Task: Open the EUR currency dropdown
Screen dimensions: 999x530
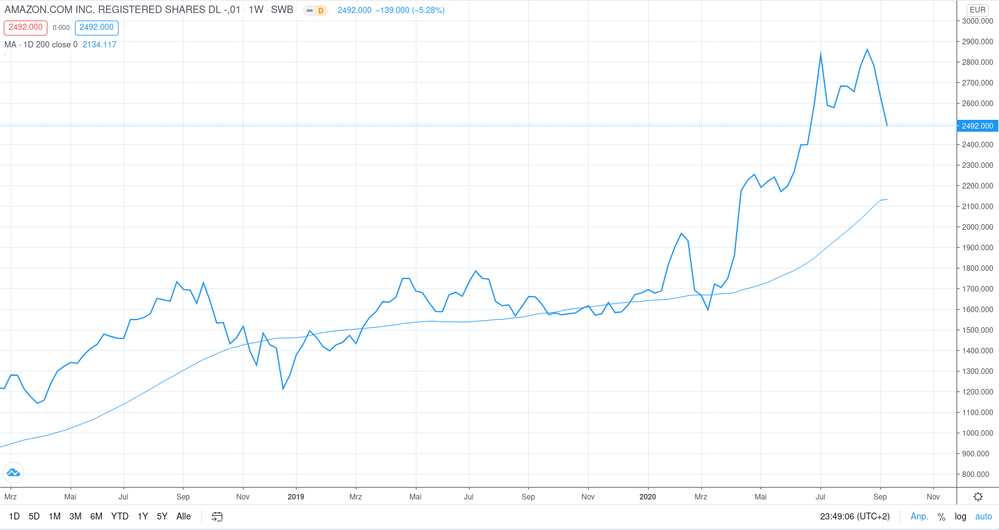Action: click(977, 10)
